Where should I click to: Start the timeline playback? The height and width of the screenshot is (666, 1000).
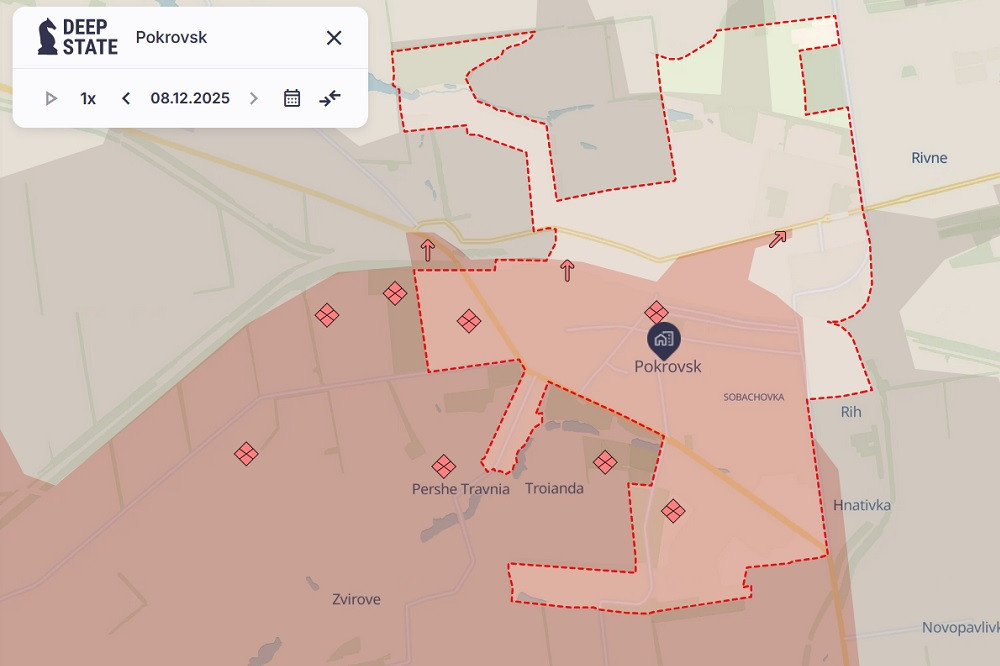click(x=51, y=98)
